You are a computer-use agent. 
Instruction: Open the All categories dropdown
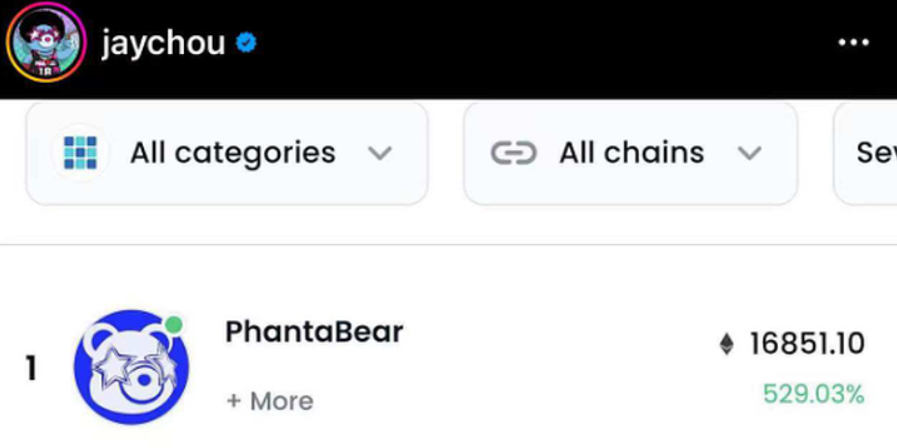(x=227, y=153)
